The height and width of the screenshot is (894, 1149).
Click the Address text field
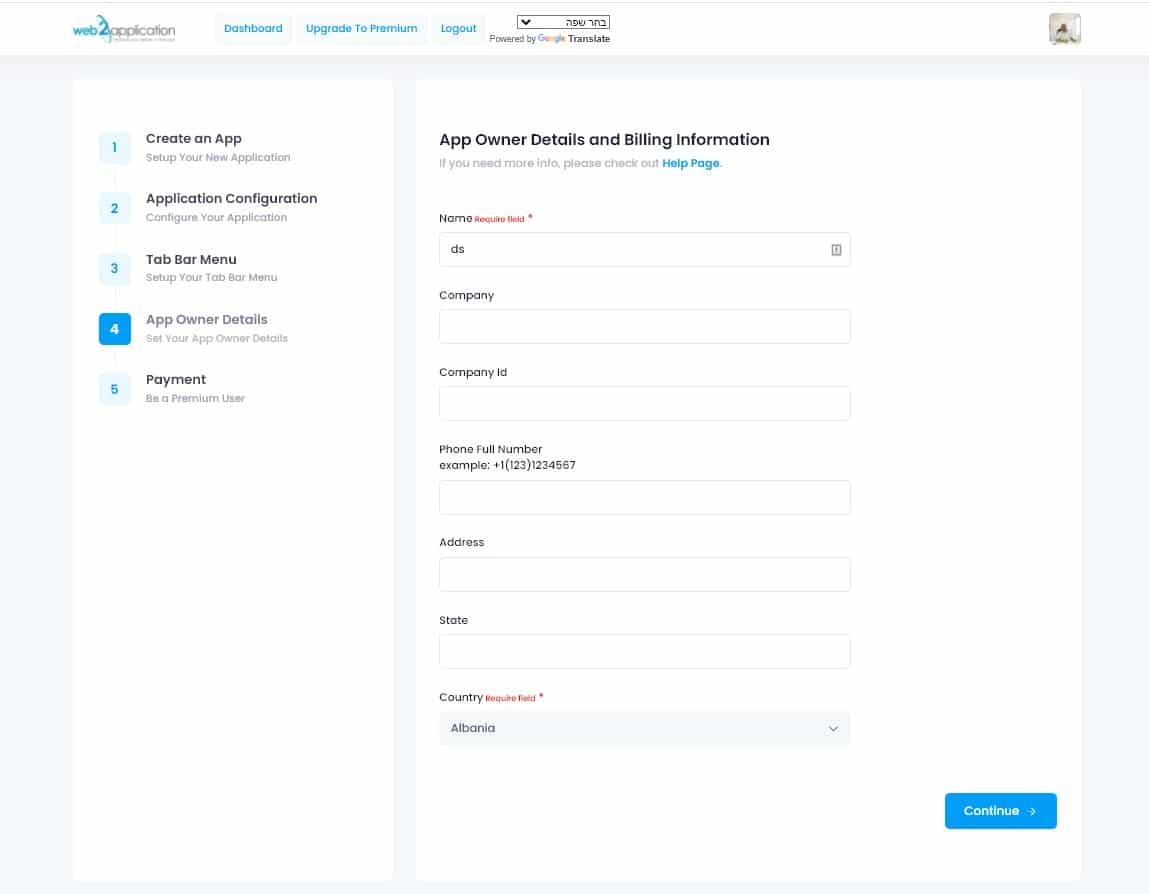tap(644, 574)
